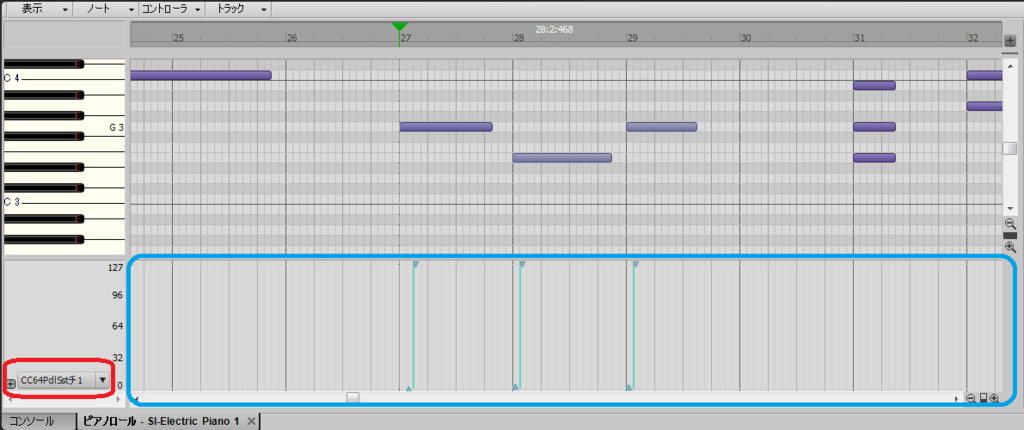Select the zero-value node at measure 29
The height and width of the screenshot is (430, 1024).
tap(628, 388)
